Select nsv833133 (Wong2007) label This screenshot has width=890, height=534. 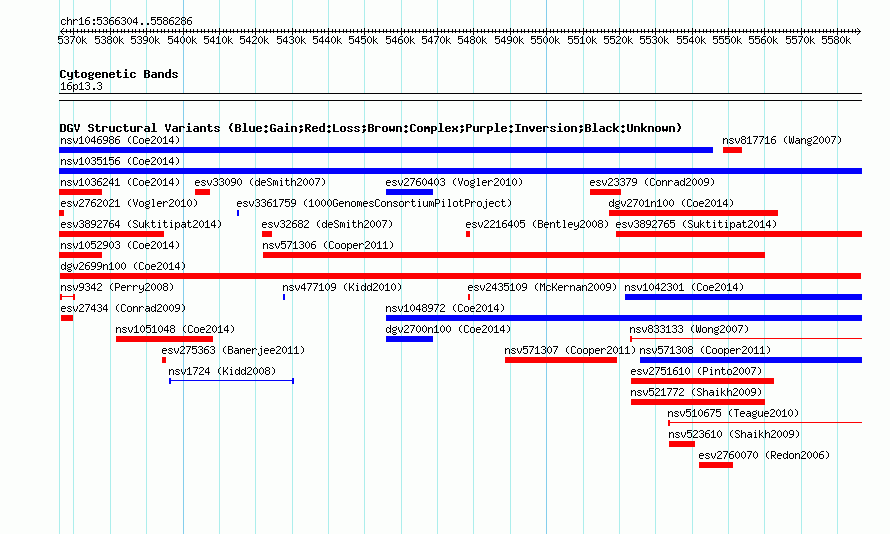coord(689,329)
